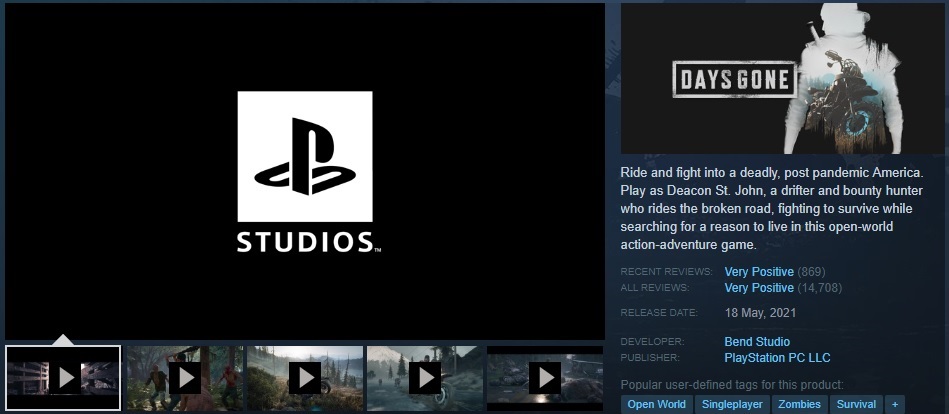Open publisher PlayStation PC LLC page

777,358
